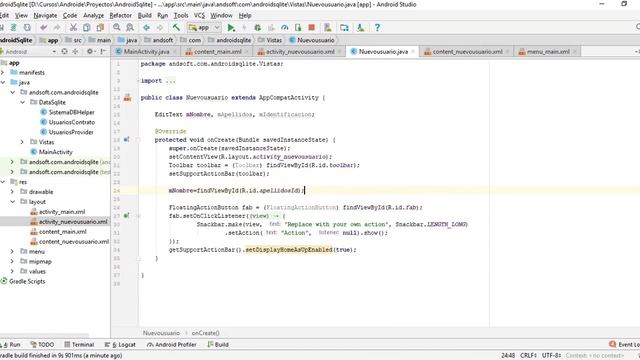
Task: Click the Debug app bug icon
Action: 258,27
